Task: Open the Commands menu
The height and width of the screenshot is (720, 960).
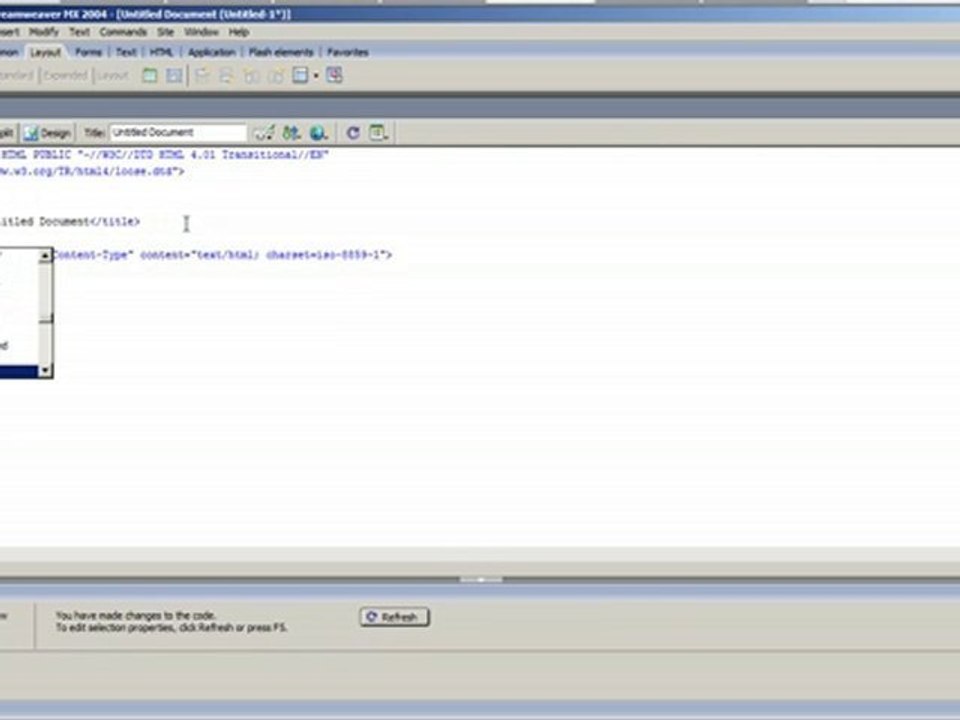Action: pyautogui.click(x=123, y=32)
